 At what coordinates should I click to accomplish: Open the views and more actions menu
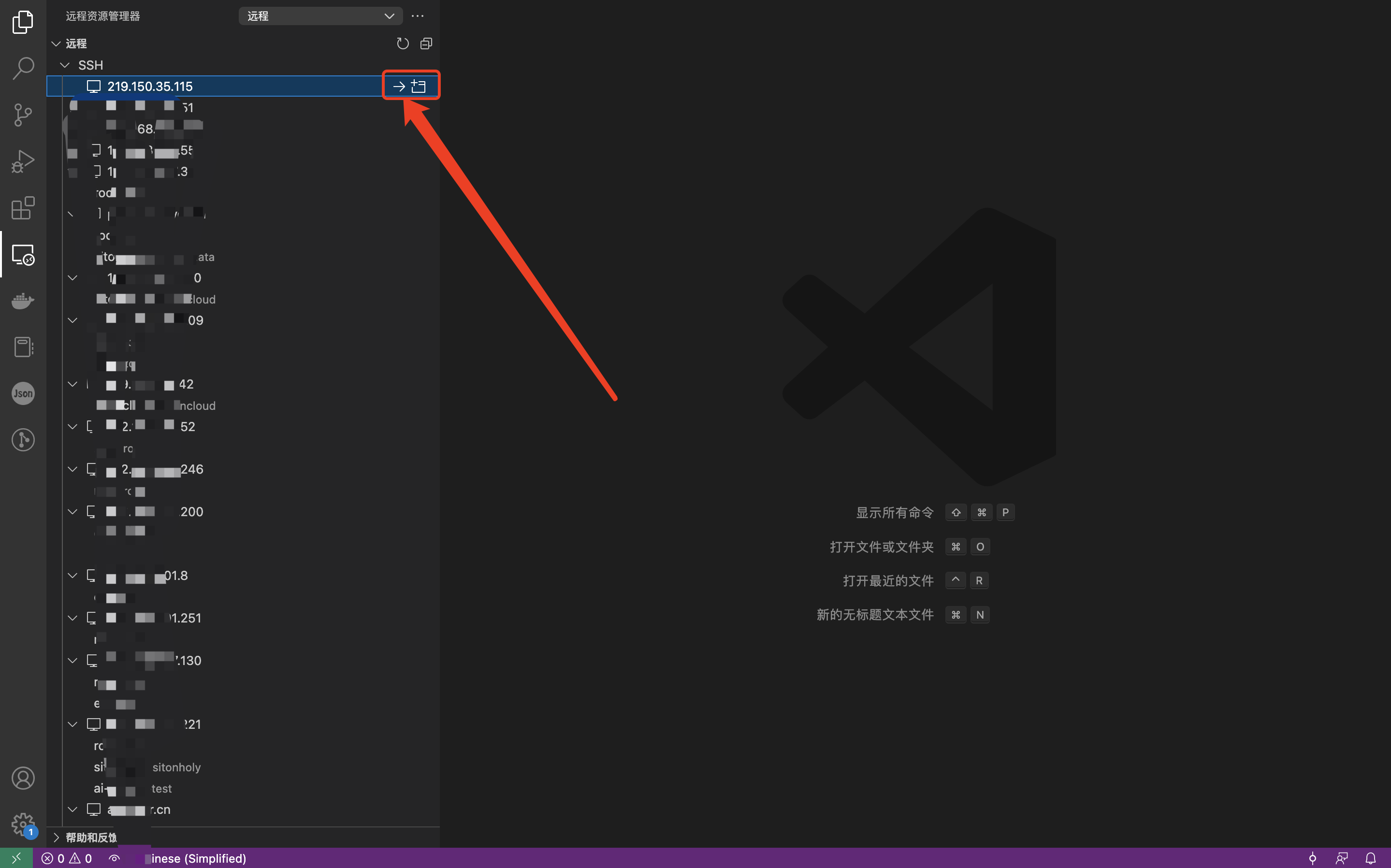[418, 16]
